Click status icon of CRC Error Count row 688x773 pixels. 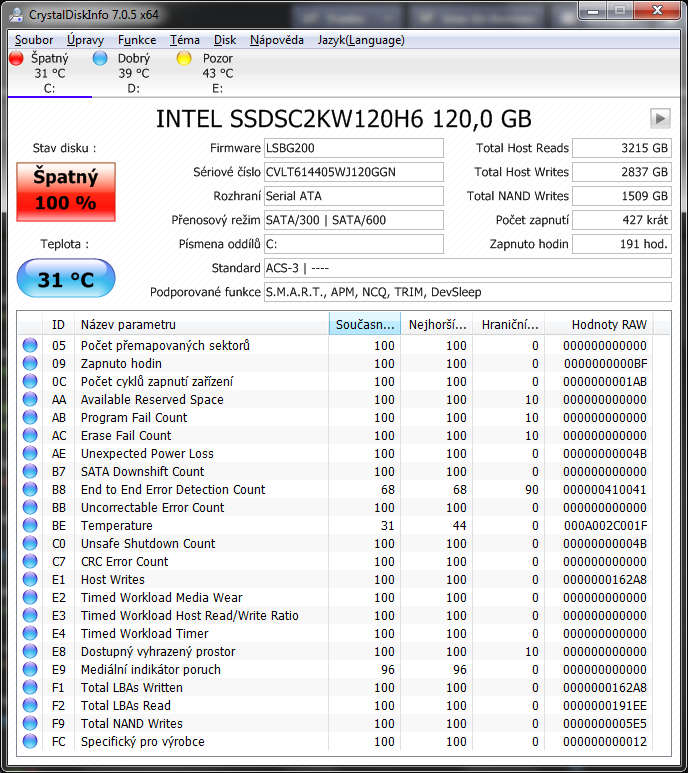click(x=30, y=561)
